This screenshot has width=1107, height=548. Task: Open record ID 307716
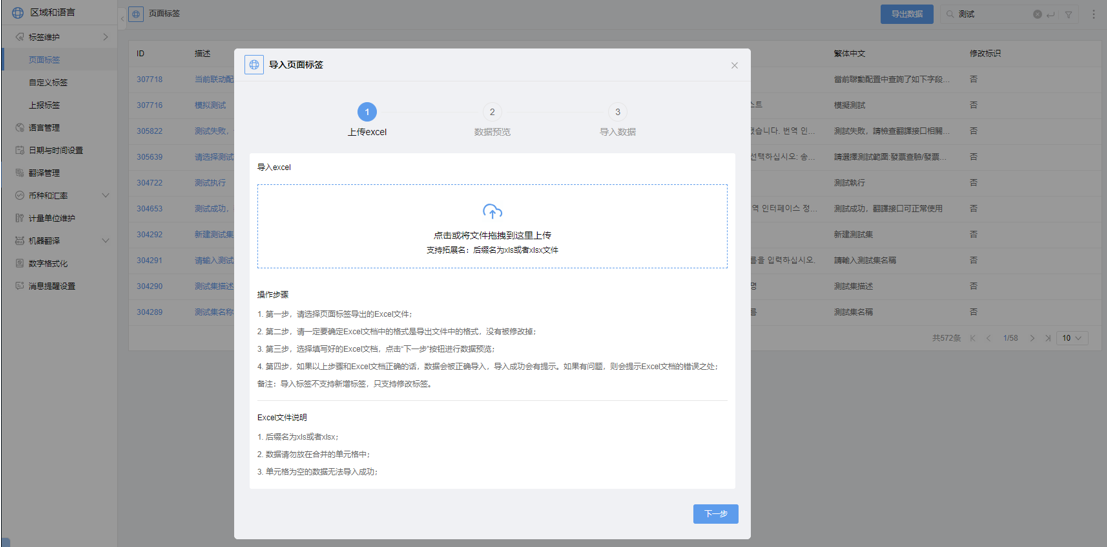149,105
